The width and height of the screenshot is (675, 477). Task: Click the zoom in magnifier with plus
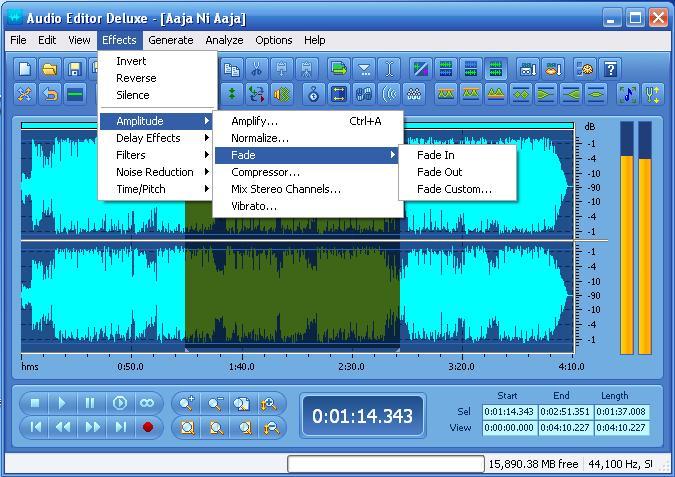click(x=187, y=403)
